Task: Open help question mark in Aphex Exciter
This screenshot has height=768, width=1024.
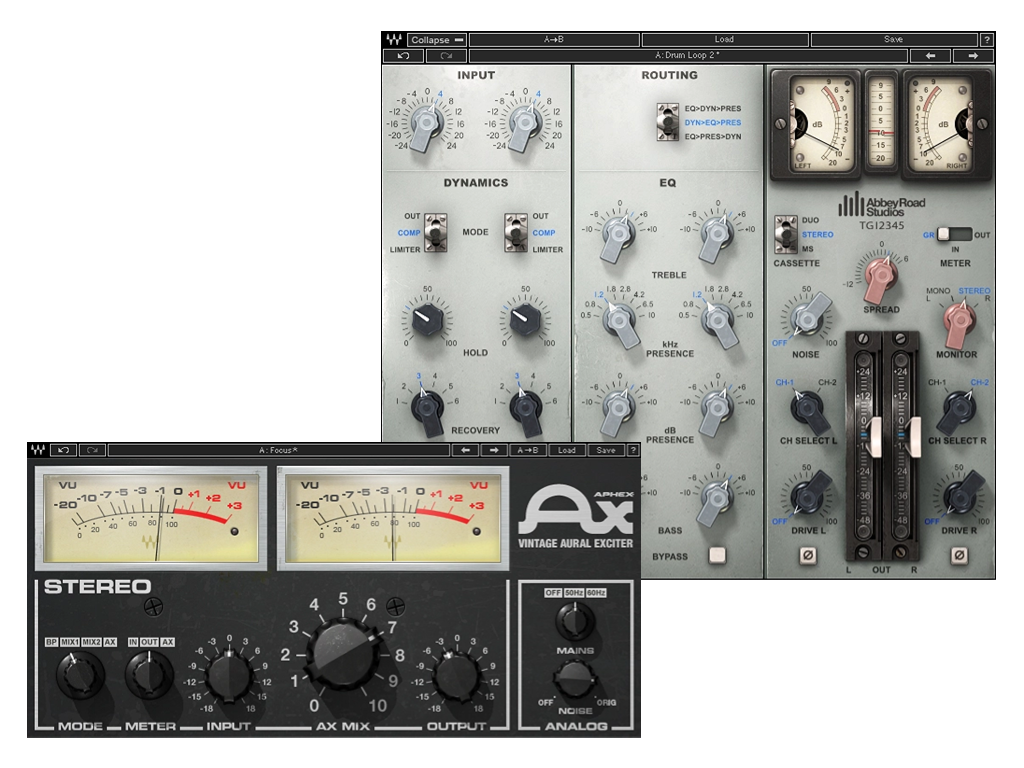Action: click(x=633, y=450)
